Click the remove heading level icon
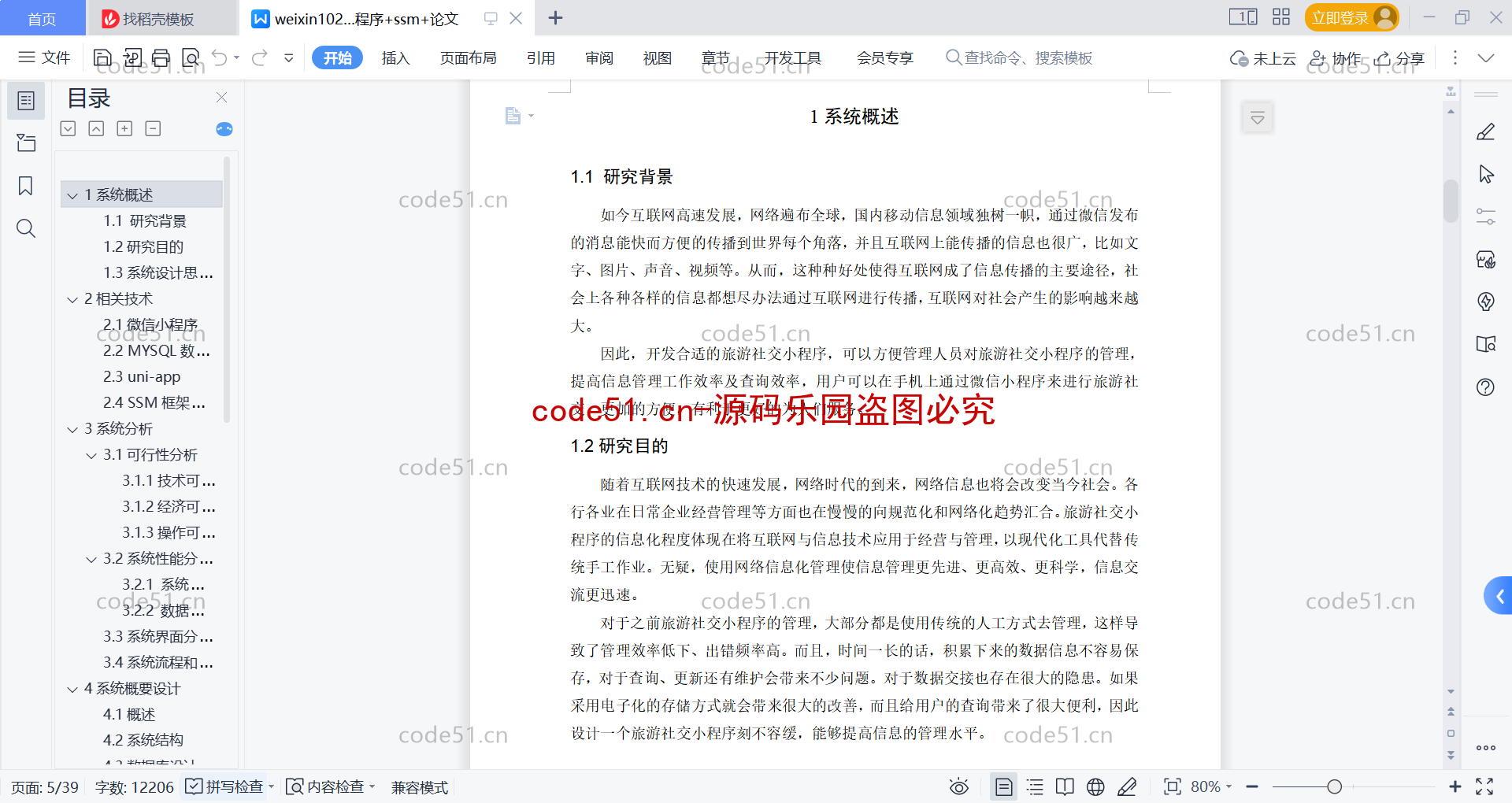Image resolution: width=1512 pixels, height=803 pixels. click(x=153, y=128)
